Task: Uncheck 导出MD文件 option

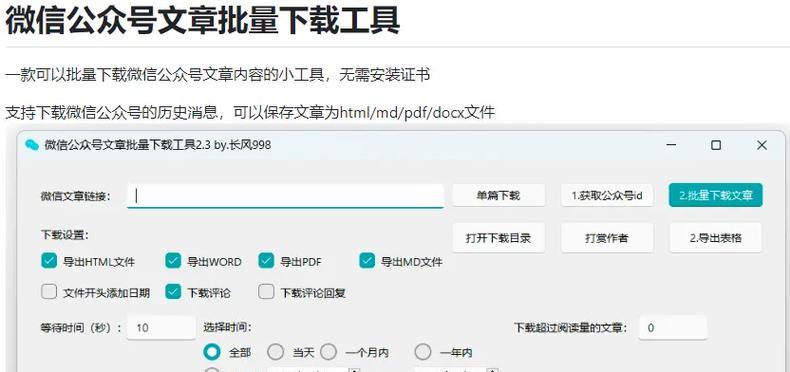Action: pyautogui.click(x=367, y=261)
